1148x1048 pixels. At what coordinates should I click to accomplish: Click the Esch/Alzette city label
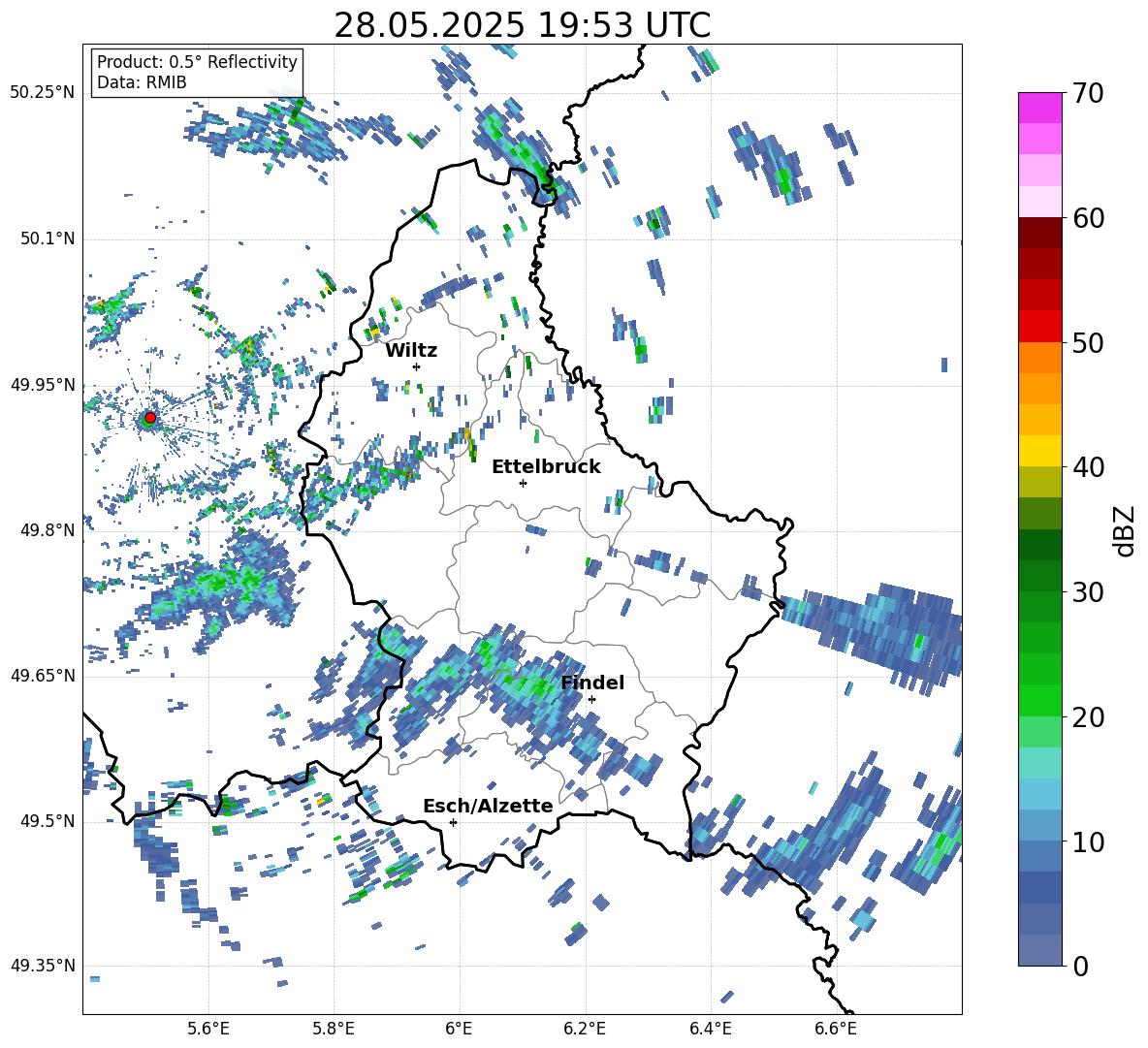[488, 807]
